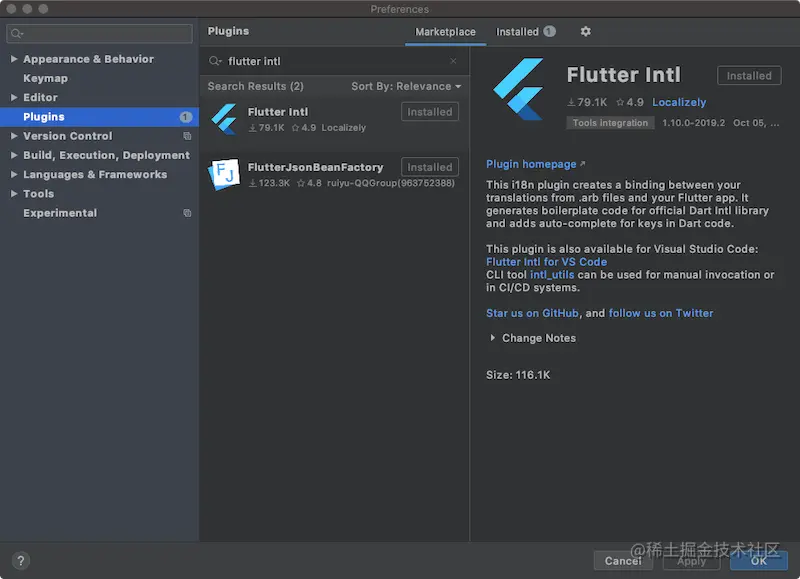The height and width of the screenshot is (579, 800).
Task: Click the Version Control project-level copy icon
Action: [187, 136]
